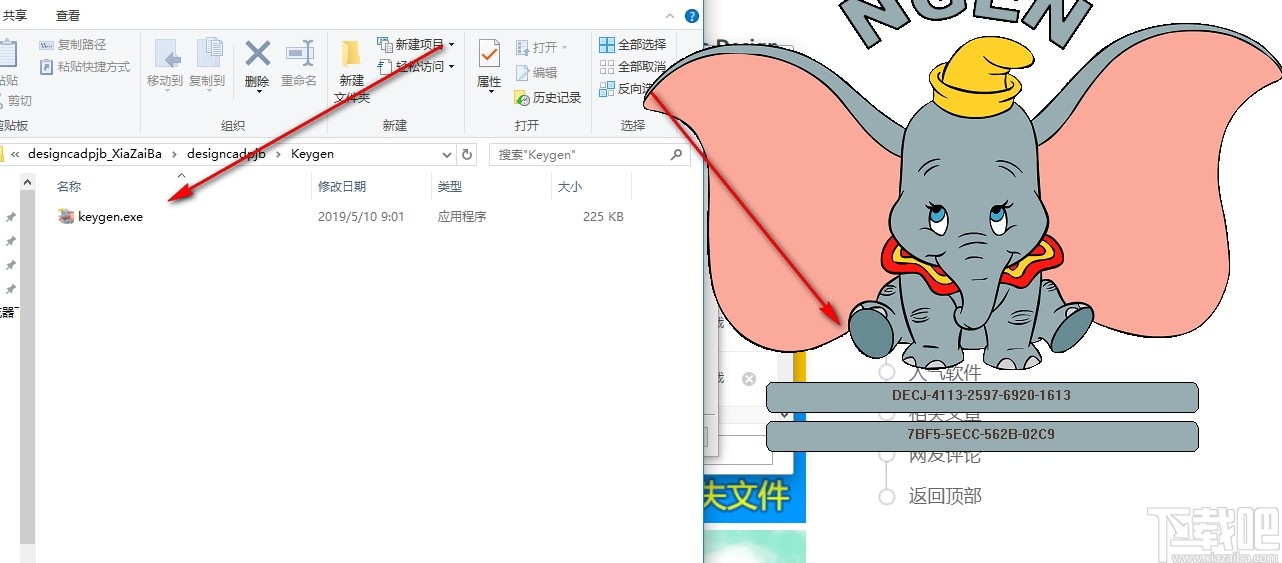The width and height of the screenshot is (1282, 563).
Task: Click the 编辑 command
Action: point(536,72)
